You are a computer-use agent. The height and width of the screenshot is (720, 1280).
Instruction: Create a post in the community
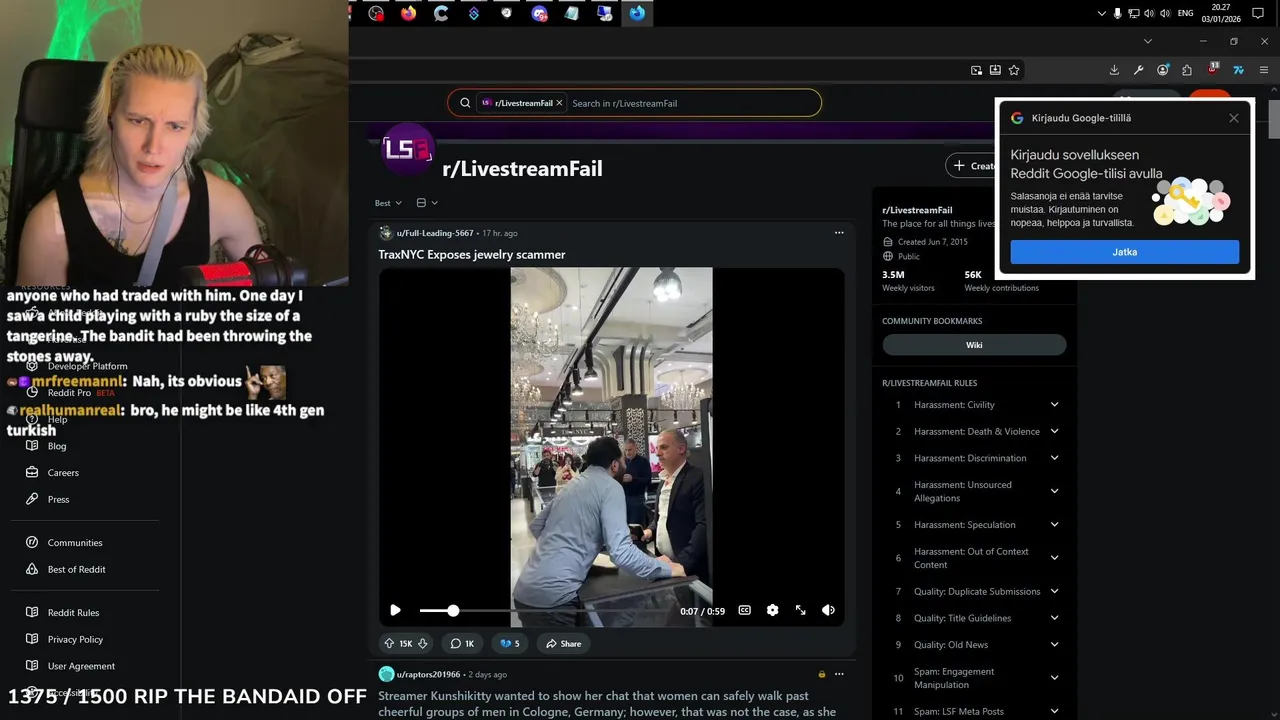pos(975,166)
